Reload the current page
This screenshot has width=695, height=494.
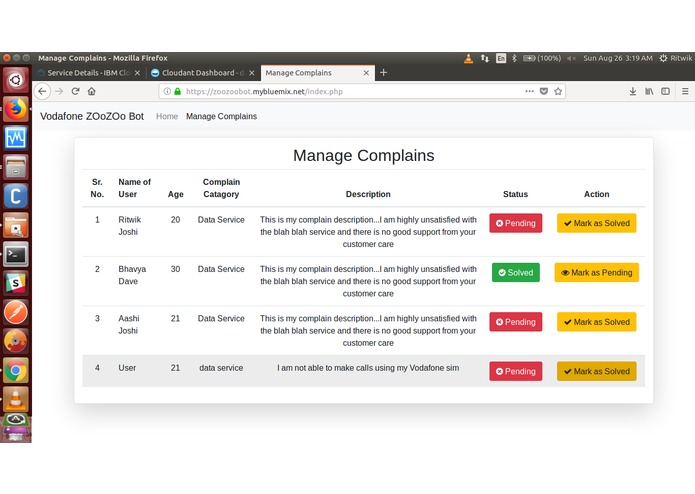point(75,91)
